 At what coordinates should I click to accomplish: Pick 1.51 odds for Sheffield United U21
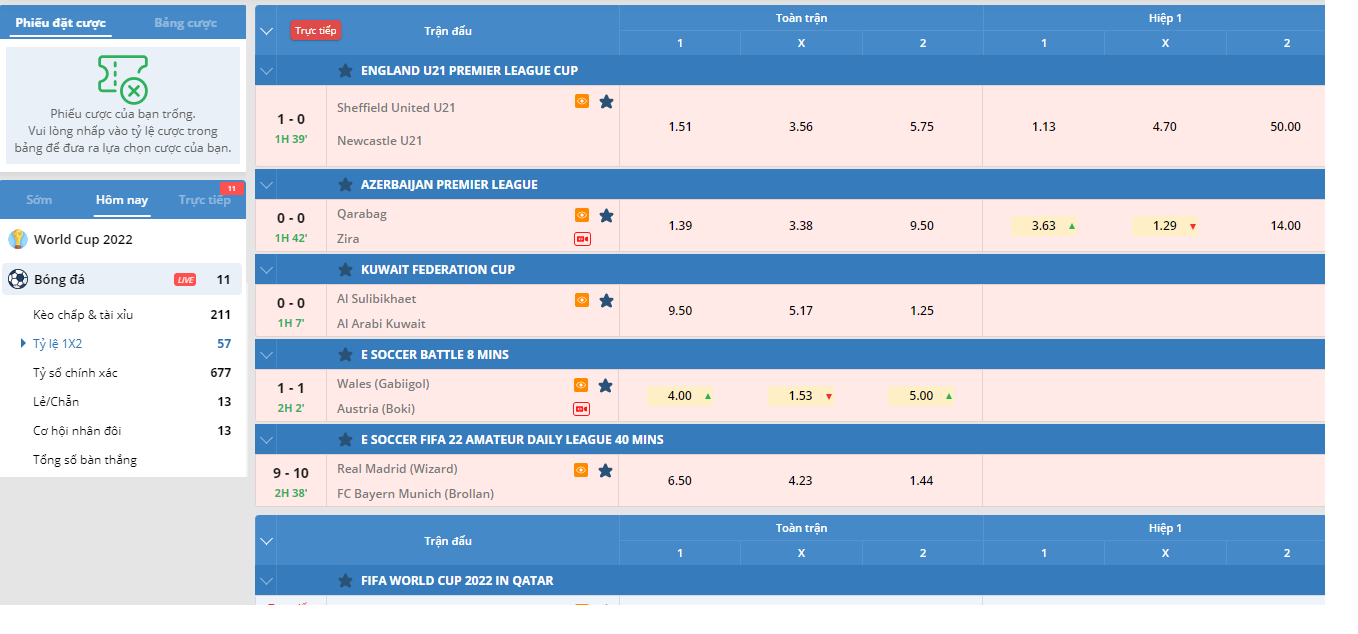[680, 127]
